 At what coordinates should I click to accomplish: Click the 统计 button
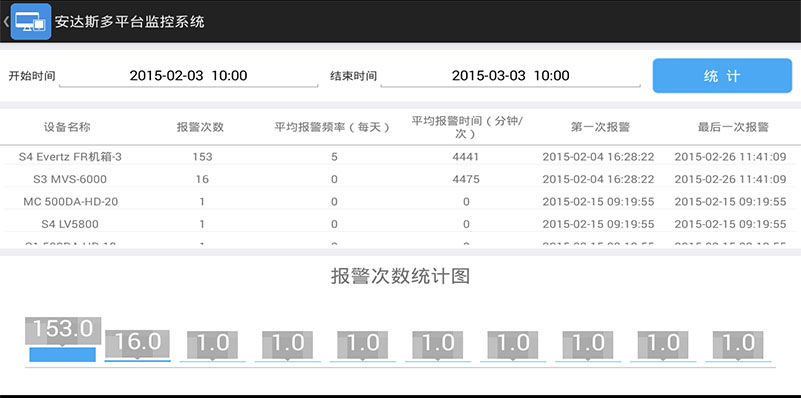[x=722, y=76]
